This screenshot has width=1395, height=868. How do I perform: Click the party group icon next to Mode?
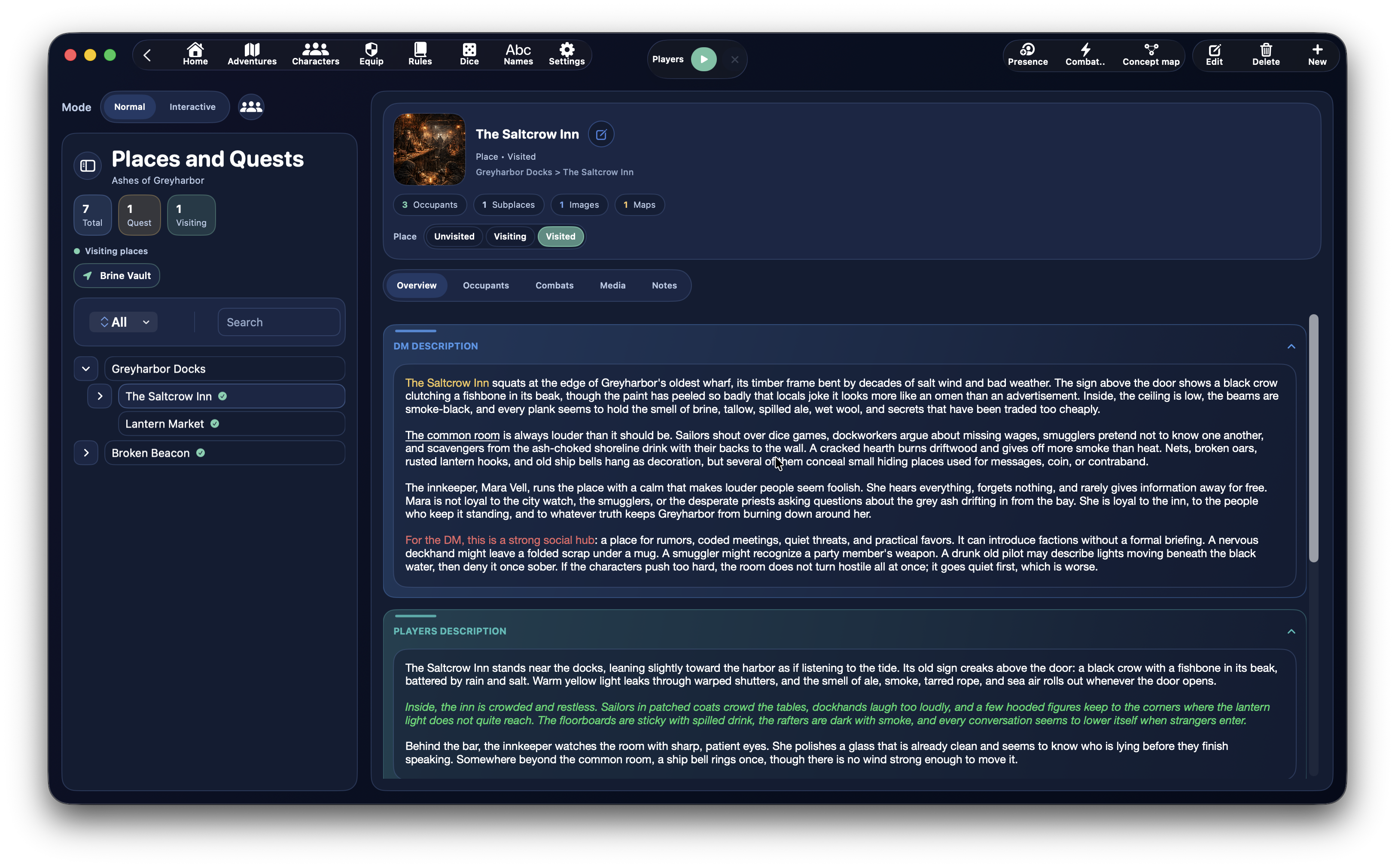[251, 107]
